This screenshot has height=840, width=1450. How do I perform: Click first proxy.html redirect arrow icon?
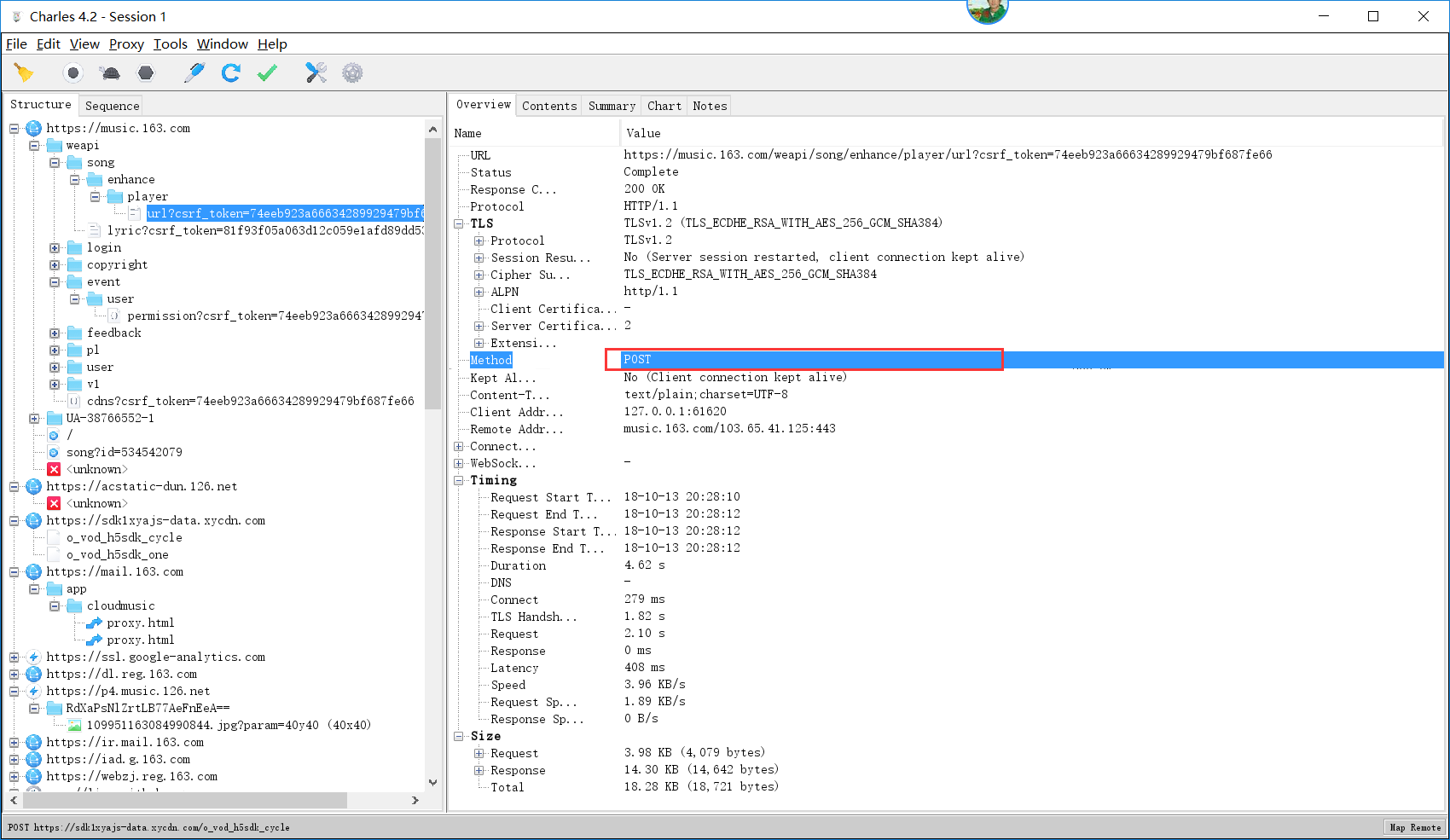tap(95, 623)
